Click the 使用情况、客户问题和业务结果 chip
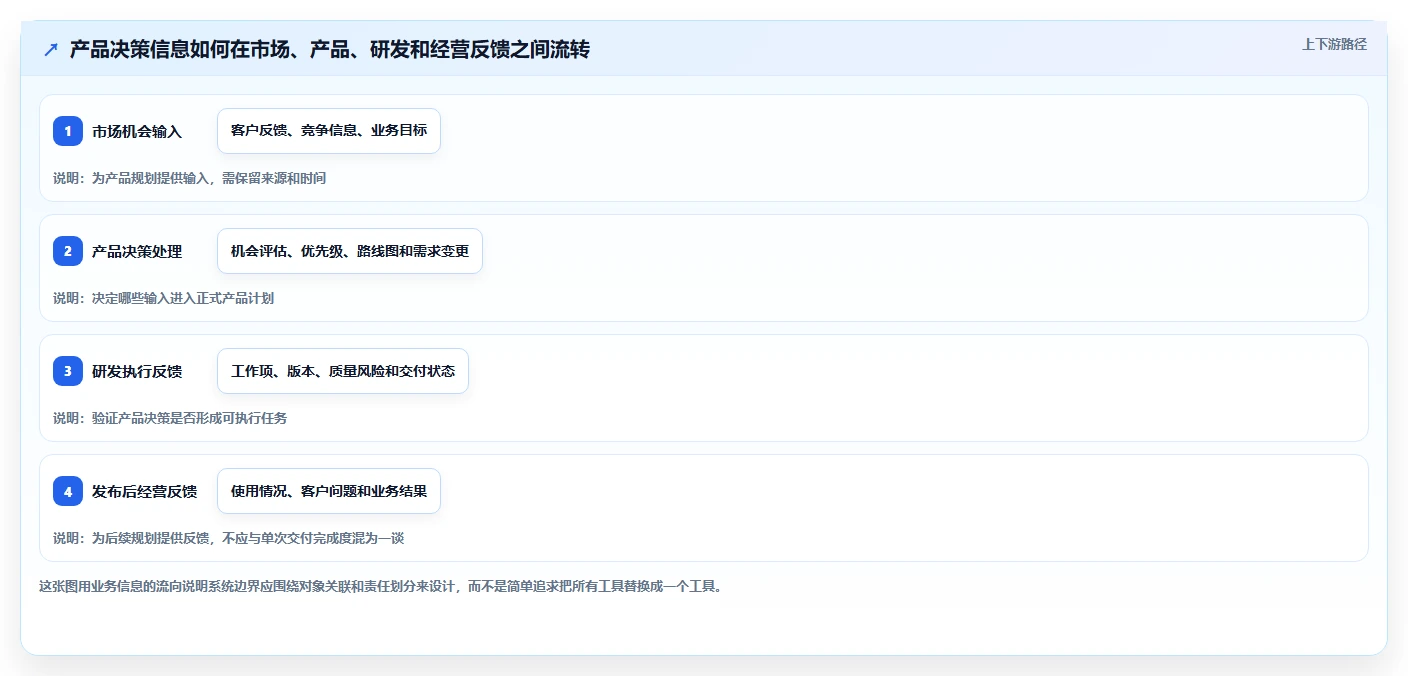The width and height of the screenshot is (1408, 676). (329, 491)
